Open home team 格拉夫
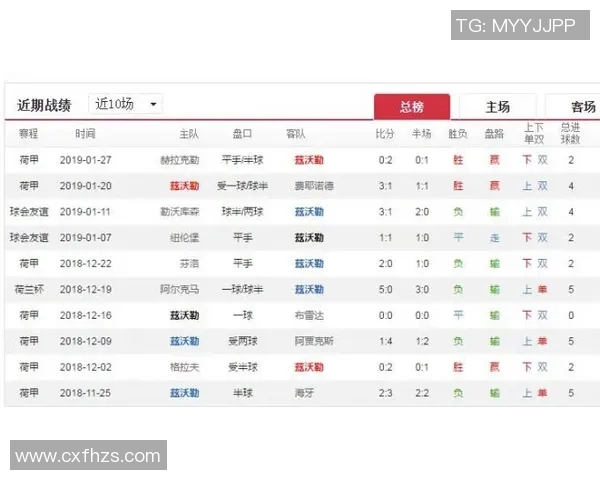The height and width of the screenshot is (480, 600). point(184,367)
